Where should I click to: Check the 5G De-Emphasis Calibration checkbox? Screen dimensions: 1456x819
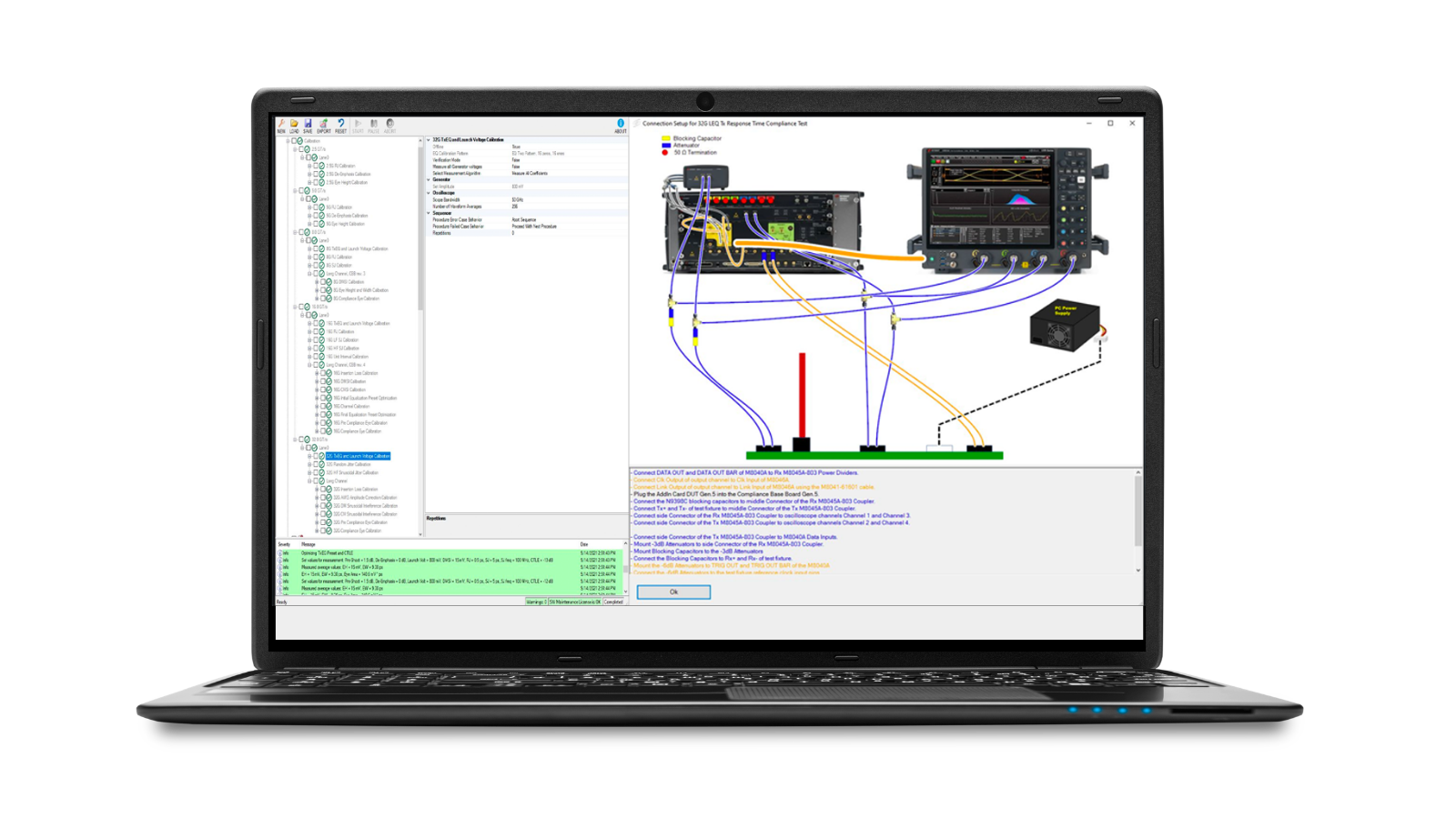pyautogui.click(x=316, y=216)
